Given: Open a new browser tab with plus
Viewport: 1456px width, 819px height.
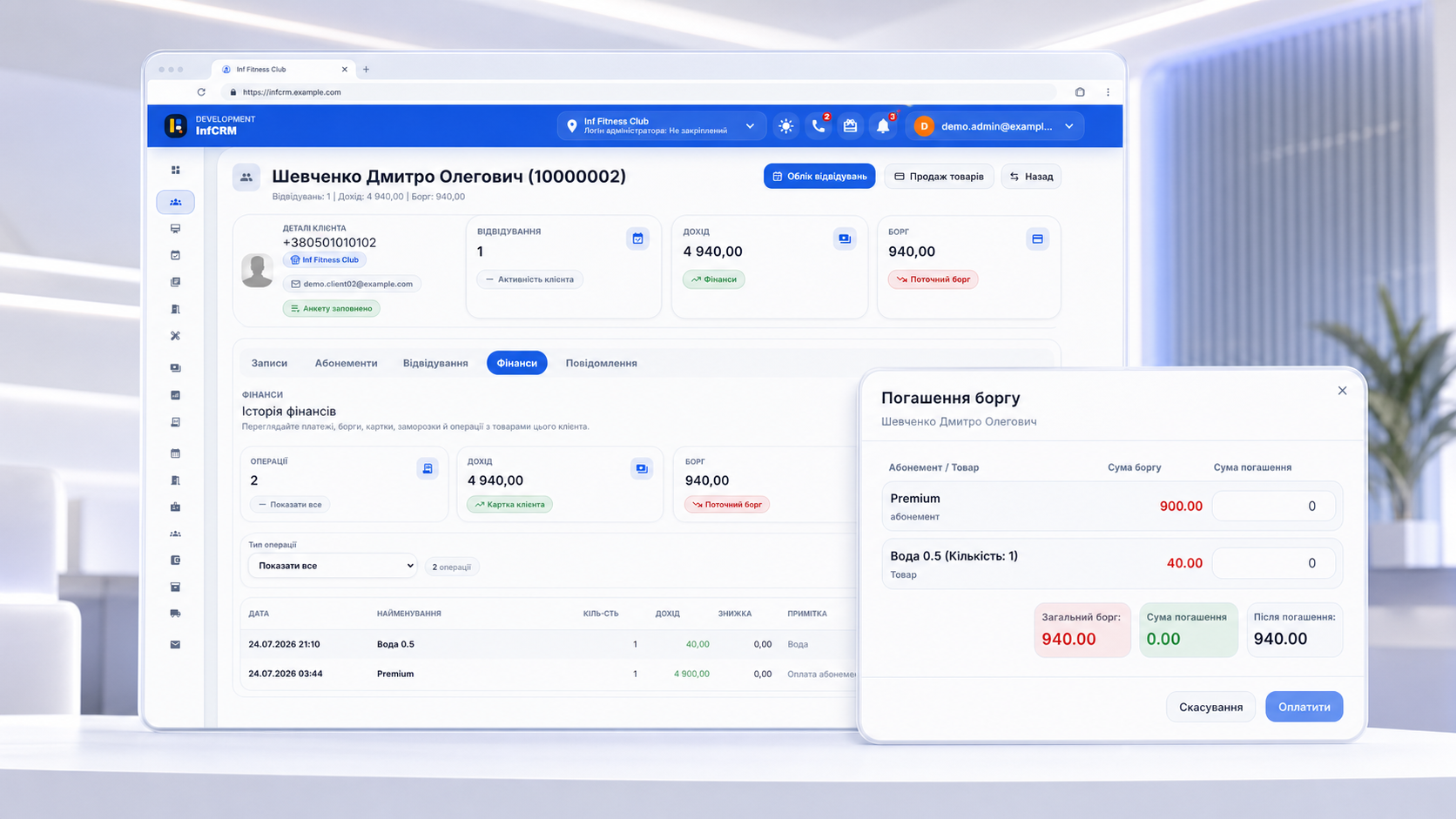Looking at the screenshot, I should coord(366,70).
